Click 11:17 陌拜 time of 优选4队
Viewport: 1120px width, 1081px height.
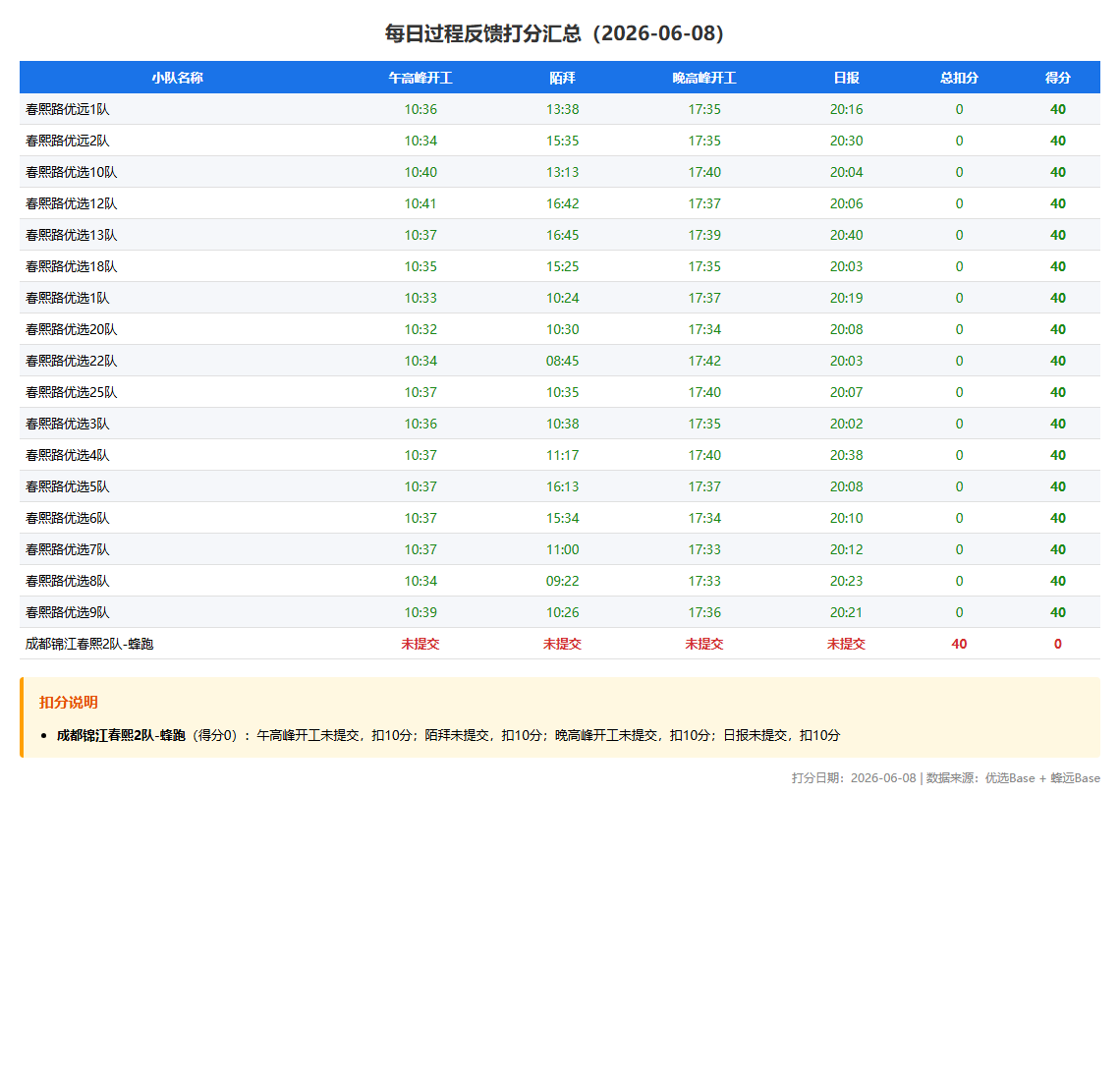tap(562, 455)
